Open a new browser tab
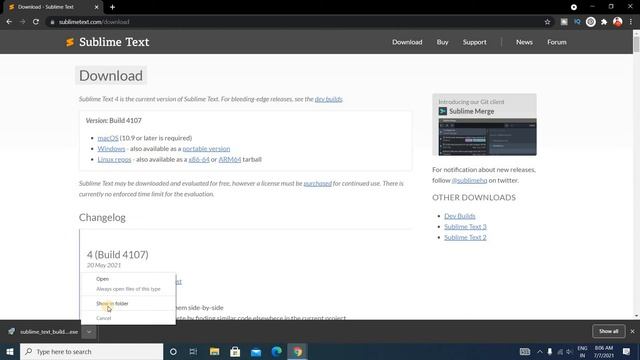This screenshot has width=640, height=360. [x=112, y=7]
